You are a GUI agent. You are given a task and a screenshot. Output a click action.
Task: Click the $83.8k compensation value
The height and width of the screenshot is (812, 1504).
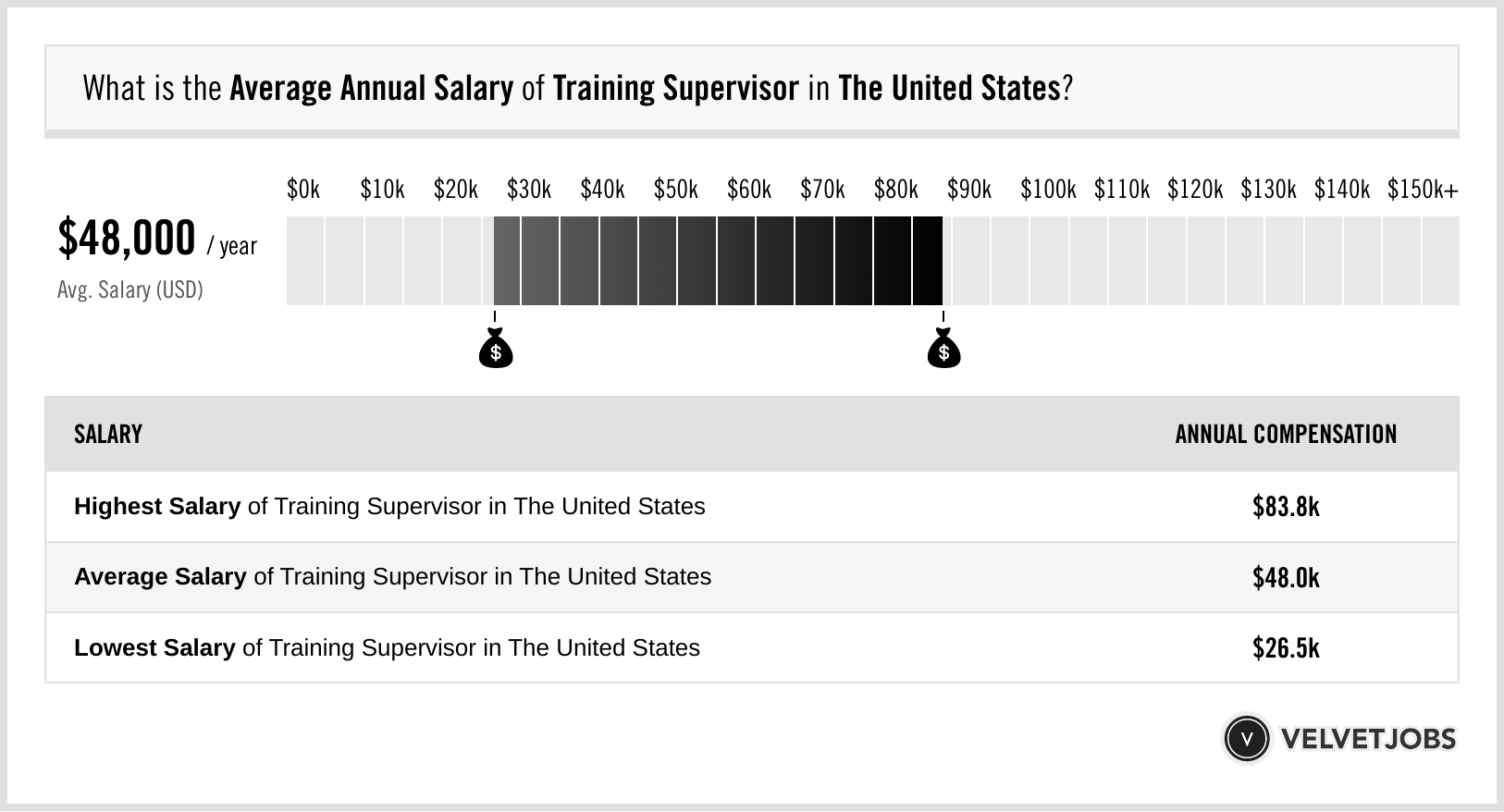[1286, 507]
